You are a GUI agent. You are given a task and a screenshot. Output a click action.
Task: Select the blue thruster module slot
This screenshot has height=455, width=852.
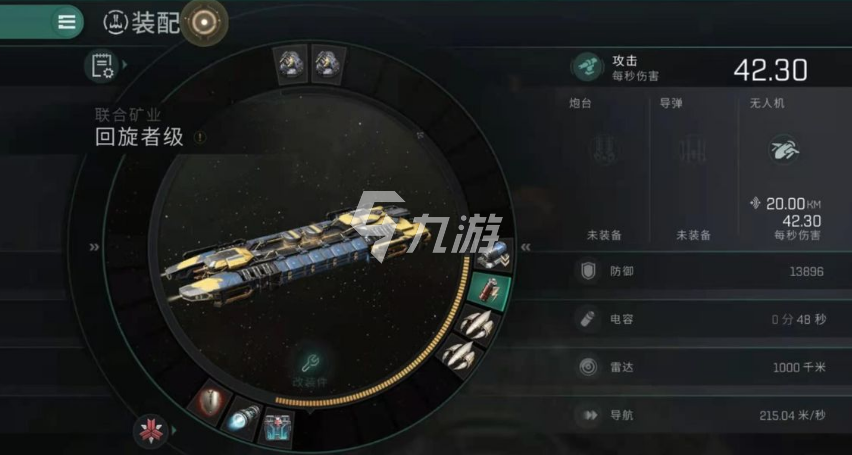(x=244, y=419)
